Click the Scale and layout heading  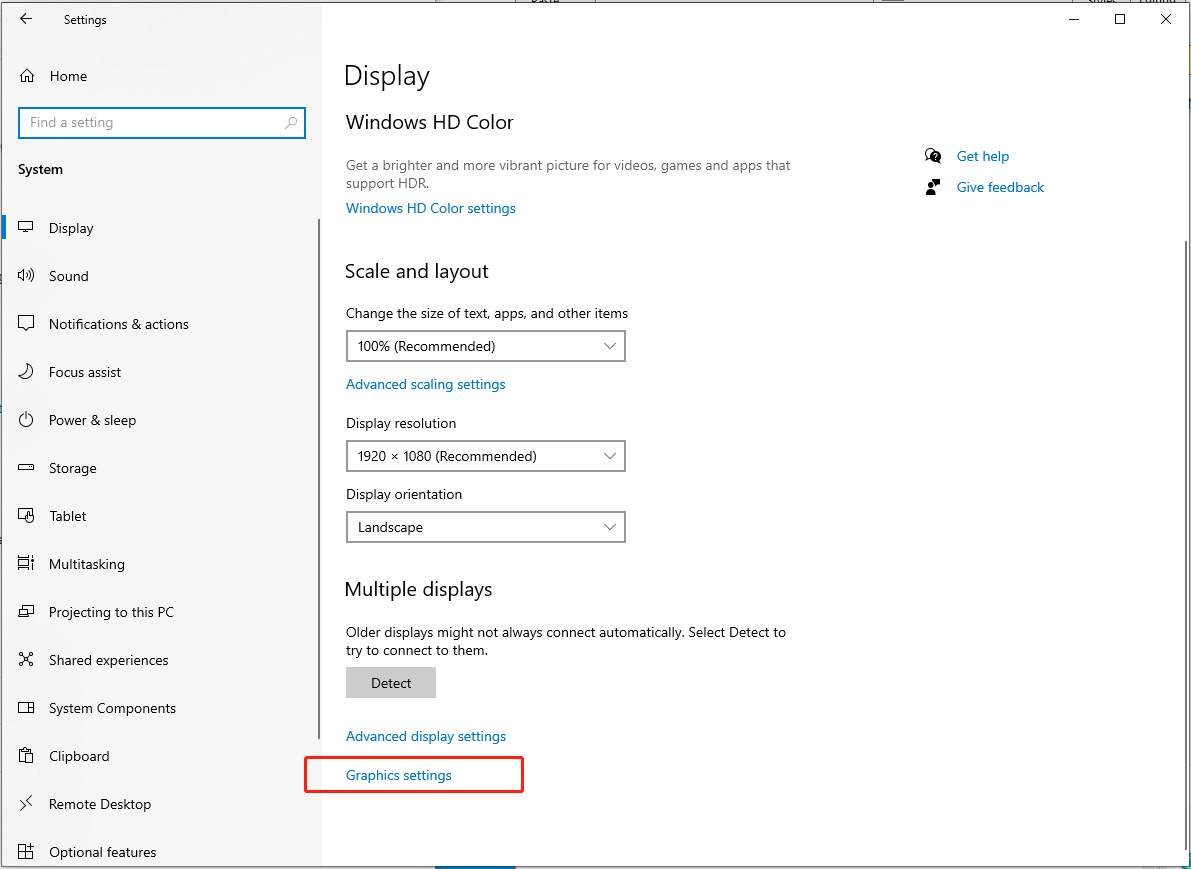point(416,271)
